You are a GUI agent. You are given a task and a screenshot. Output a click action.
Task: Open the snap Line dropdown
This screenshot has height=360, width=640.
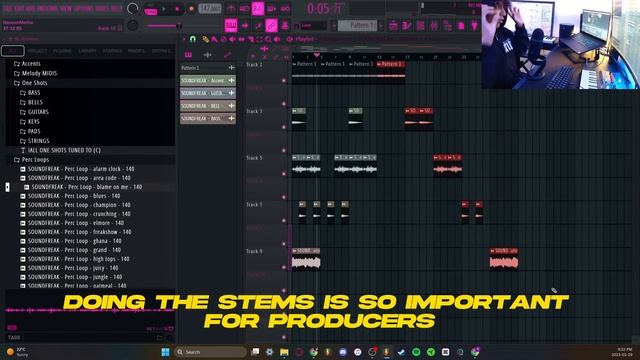(x=314, y=25)
